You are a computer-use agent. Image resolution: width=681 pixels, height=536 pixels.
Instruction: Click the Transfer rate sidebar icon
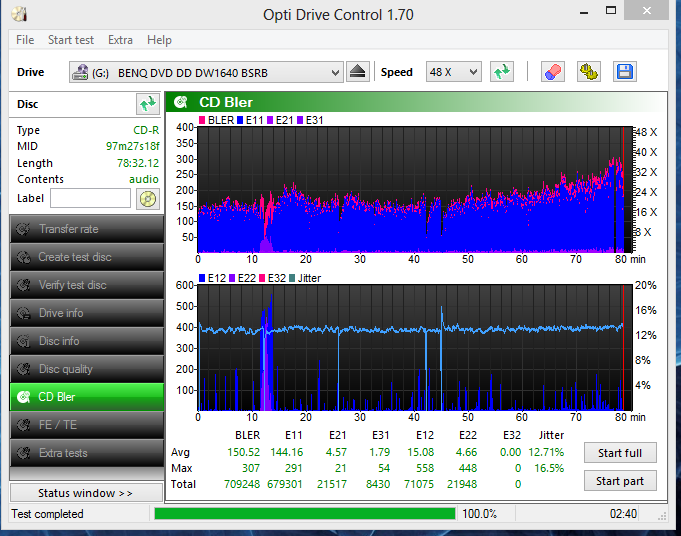click(x=23, y=229)
